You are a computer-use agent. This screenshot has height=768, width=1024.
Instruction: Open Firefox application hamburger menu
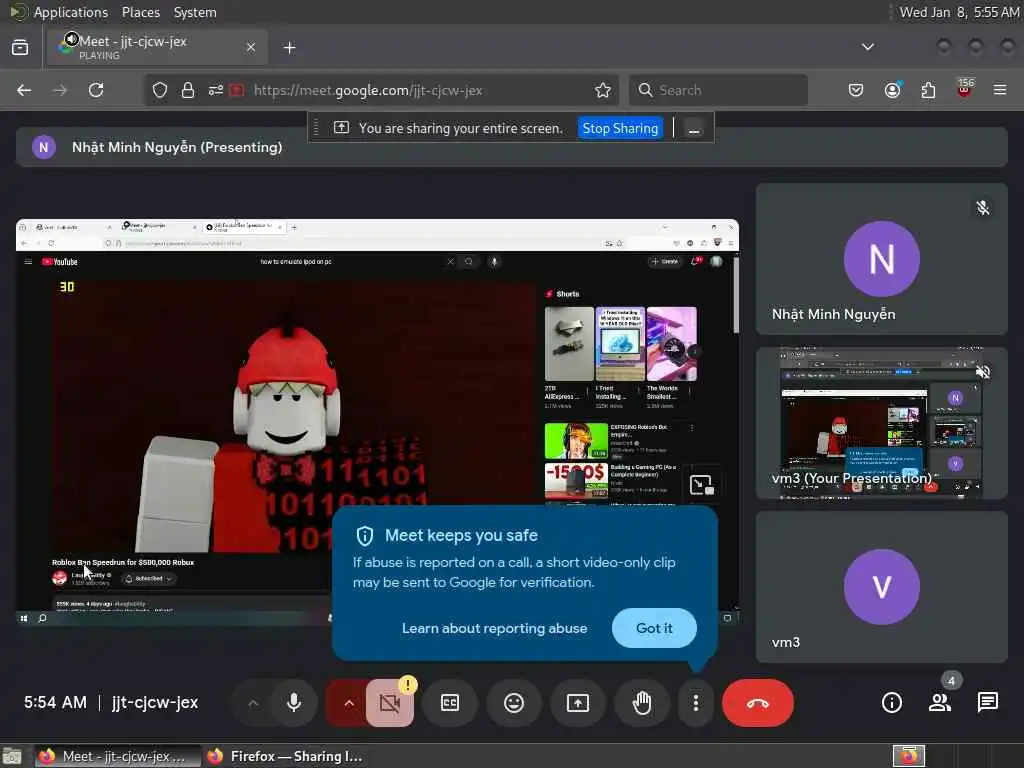[1000, 90]
